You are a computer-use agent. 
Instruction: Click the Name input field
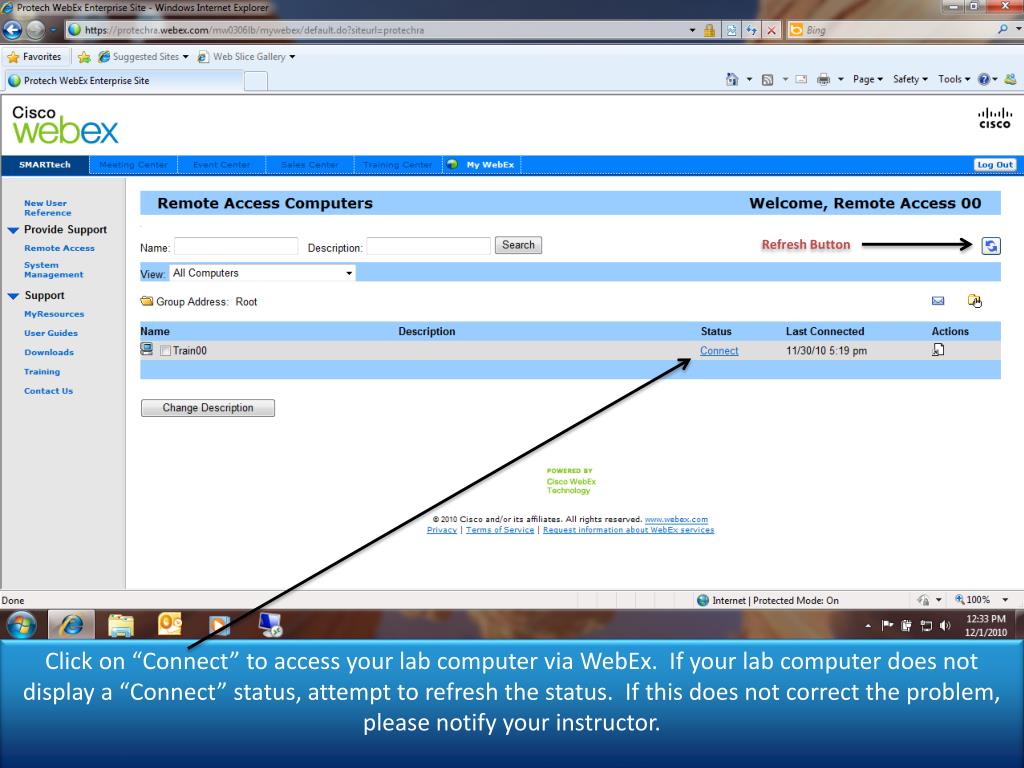[236, 246]
